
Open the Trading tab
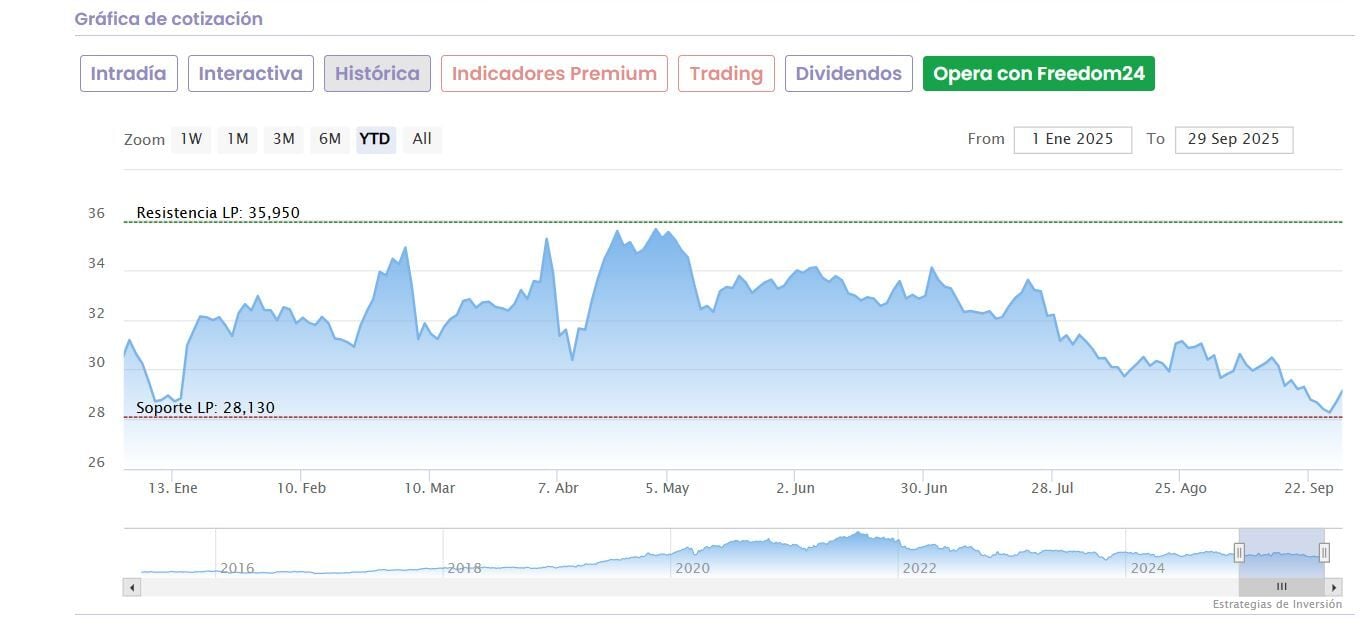pos(726,74)
